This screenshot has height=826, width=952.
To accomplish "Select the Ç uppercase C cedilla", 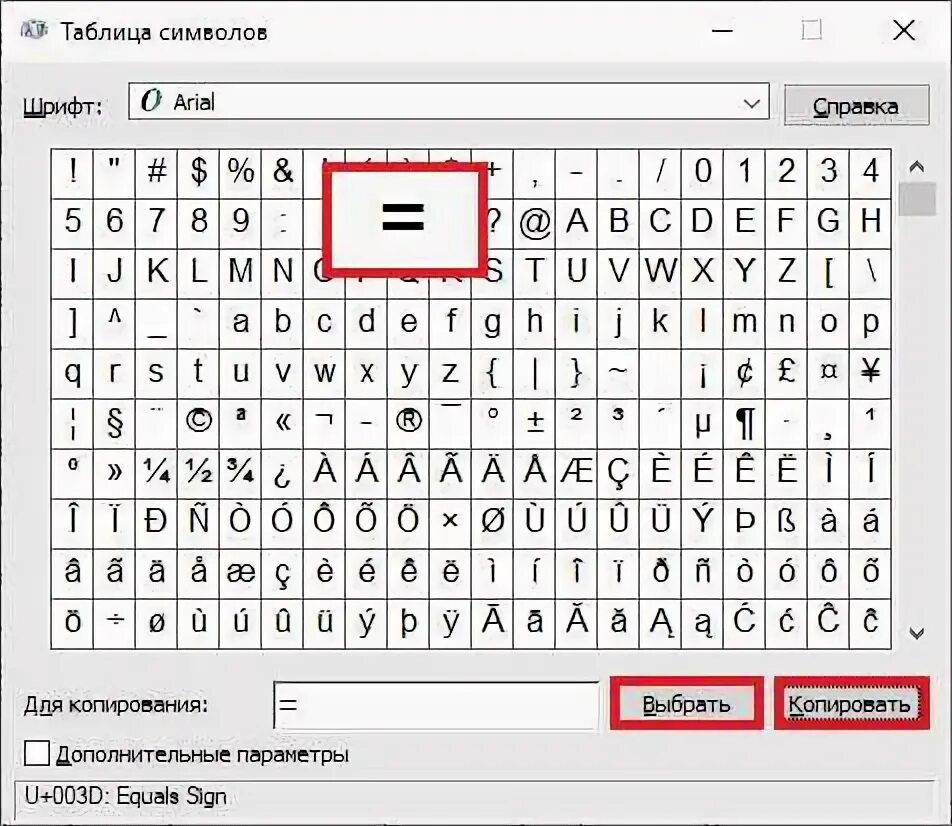I will coord(618,474).
